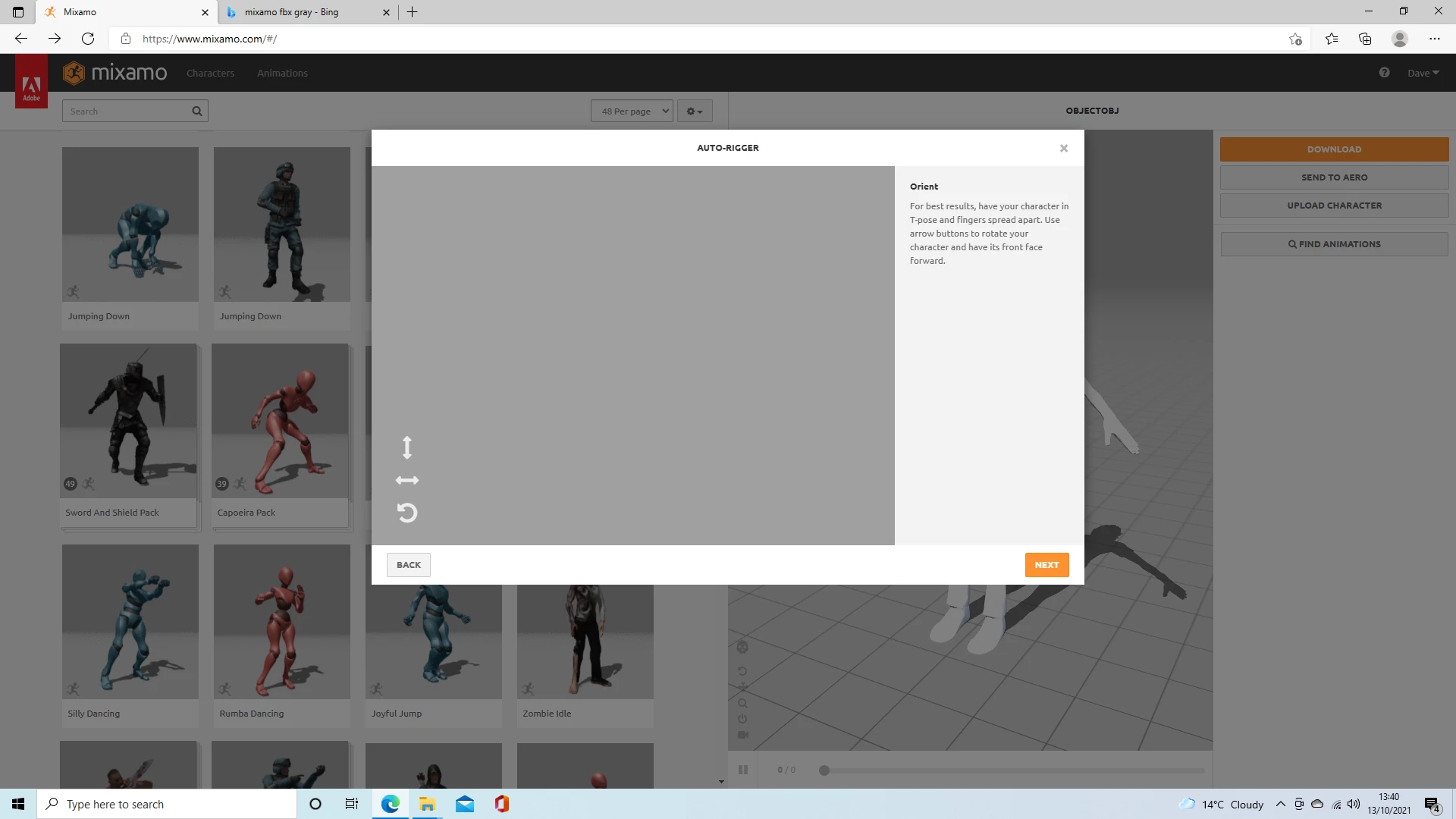This screenshot has height=819, width=1456.
Task: Click the Mixamo logo icon
Action: (x=74, y=73)
